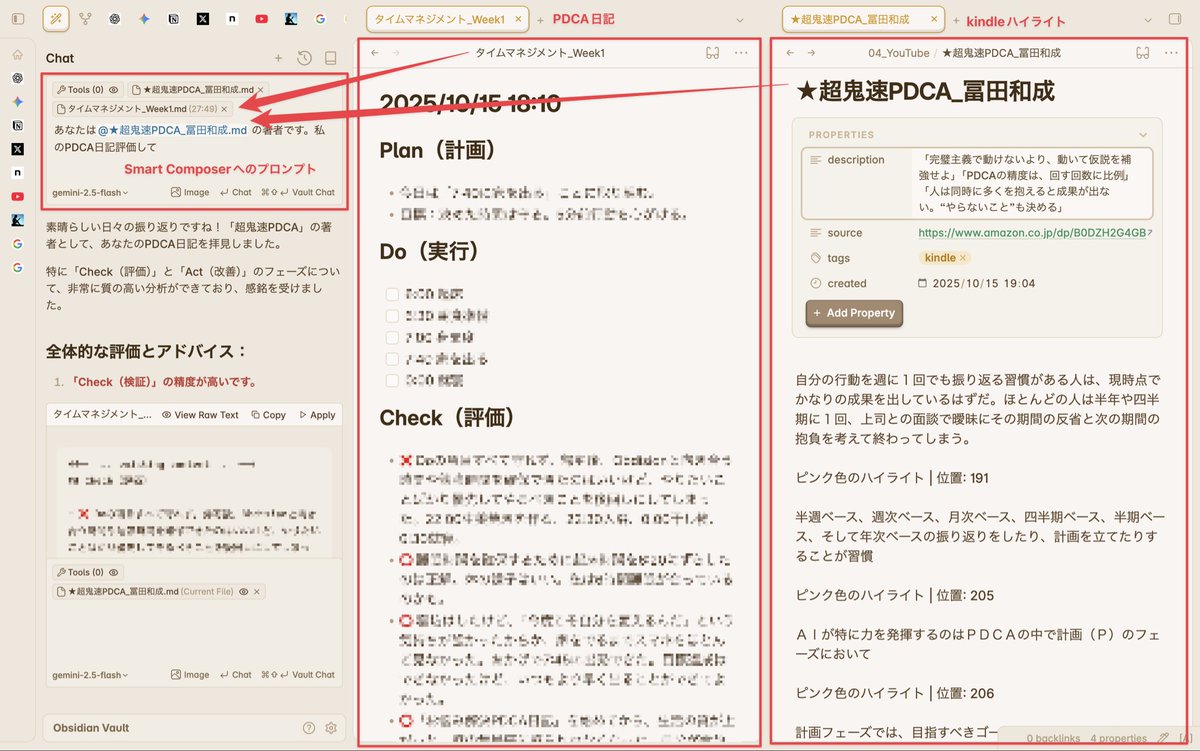This screenshot has width=1200, height=751.
Task: Go forward in ★超鬼速PDCA pane
Action: coord(811,53)
